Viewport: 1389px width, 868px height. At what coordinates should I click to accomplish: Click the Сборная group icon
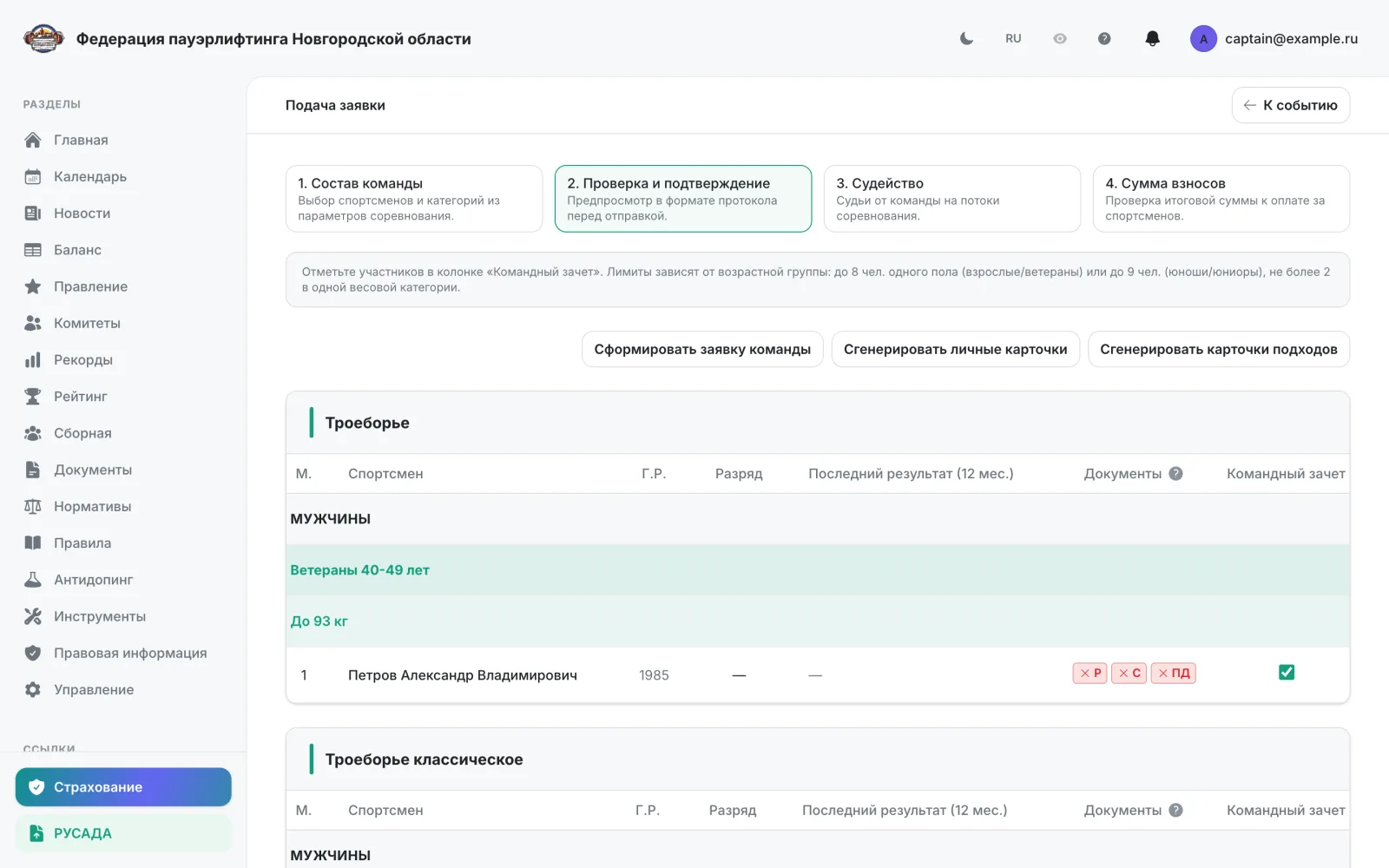point(33,433)
